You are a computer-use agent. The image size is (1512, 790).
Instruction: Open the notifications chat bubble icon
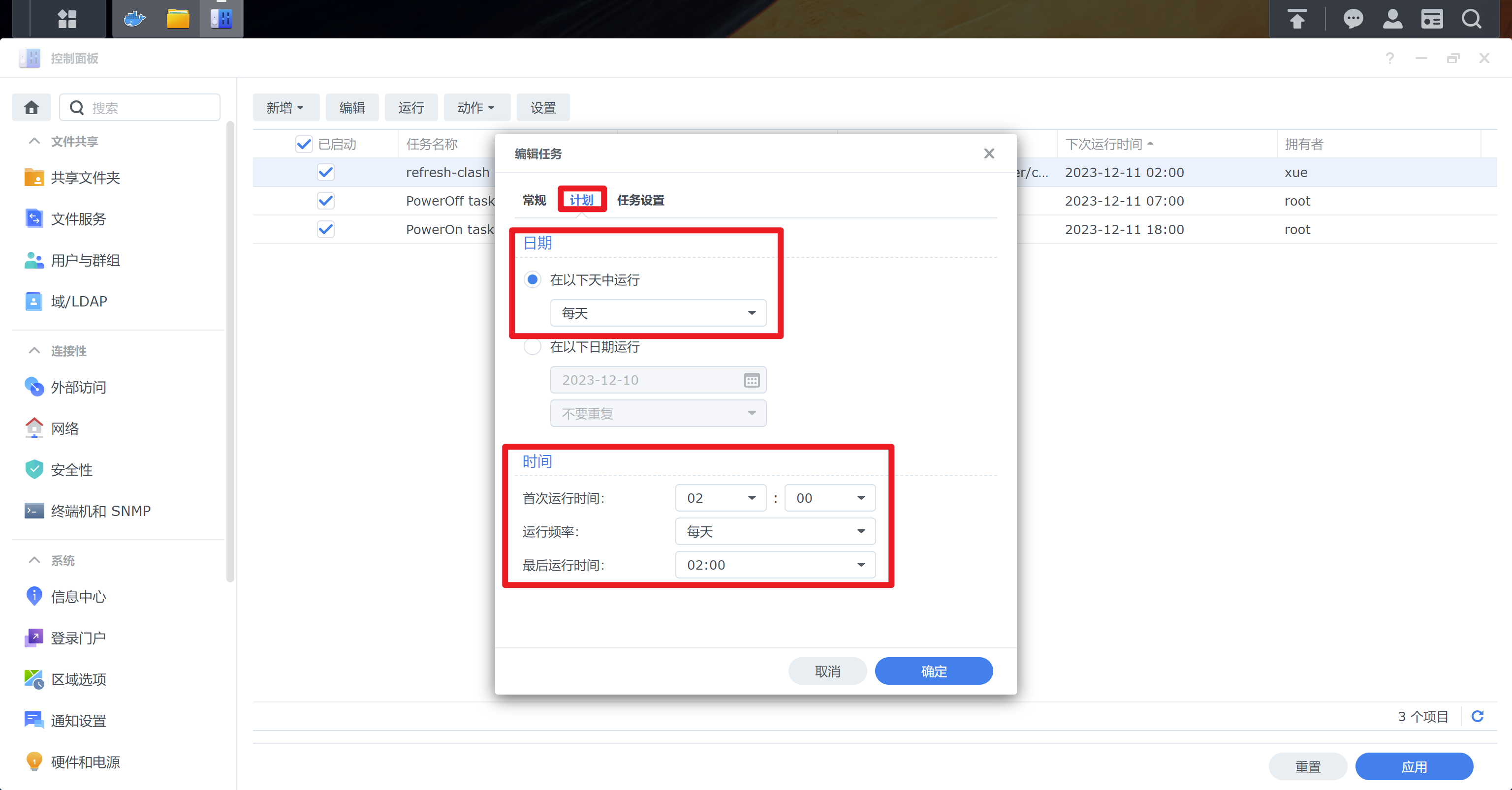(1354, 19)
